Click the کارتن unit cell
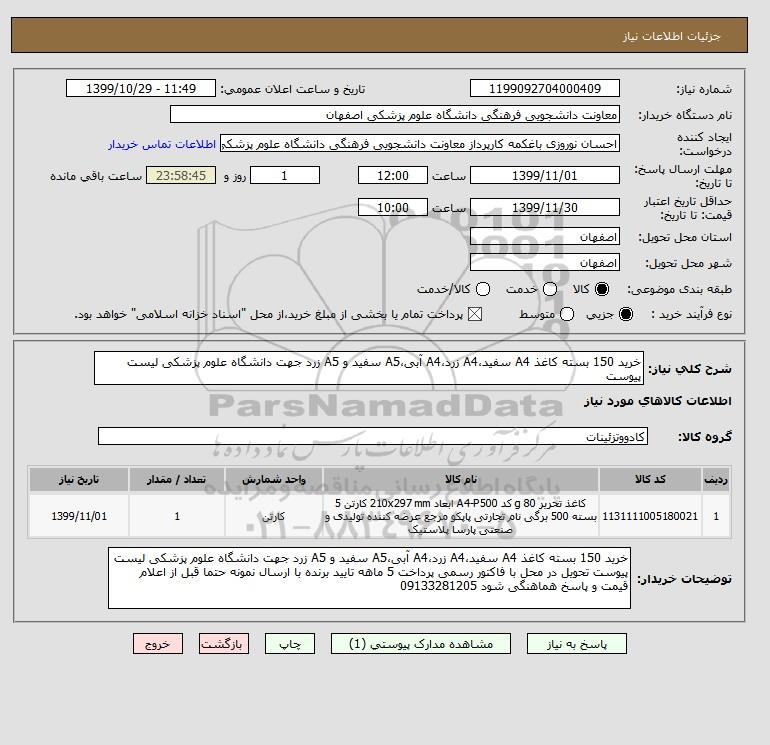The height and width of the screenshot is (745, 770). click(274, 516)
